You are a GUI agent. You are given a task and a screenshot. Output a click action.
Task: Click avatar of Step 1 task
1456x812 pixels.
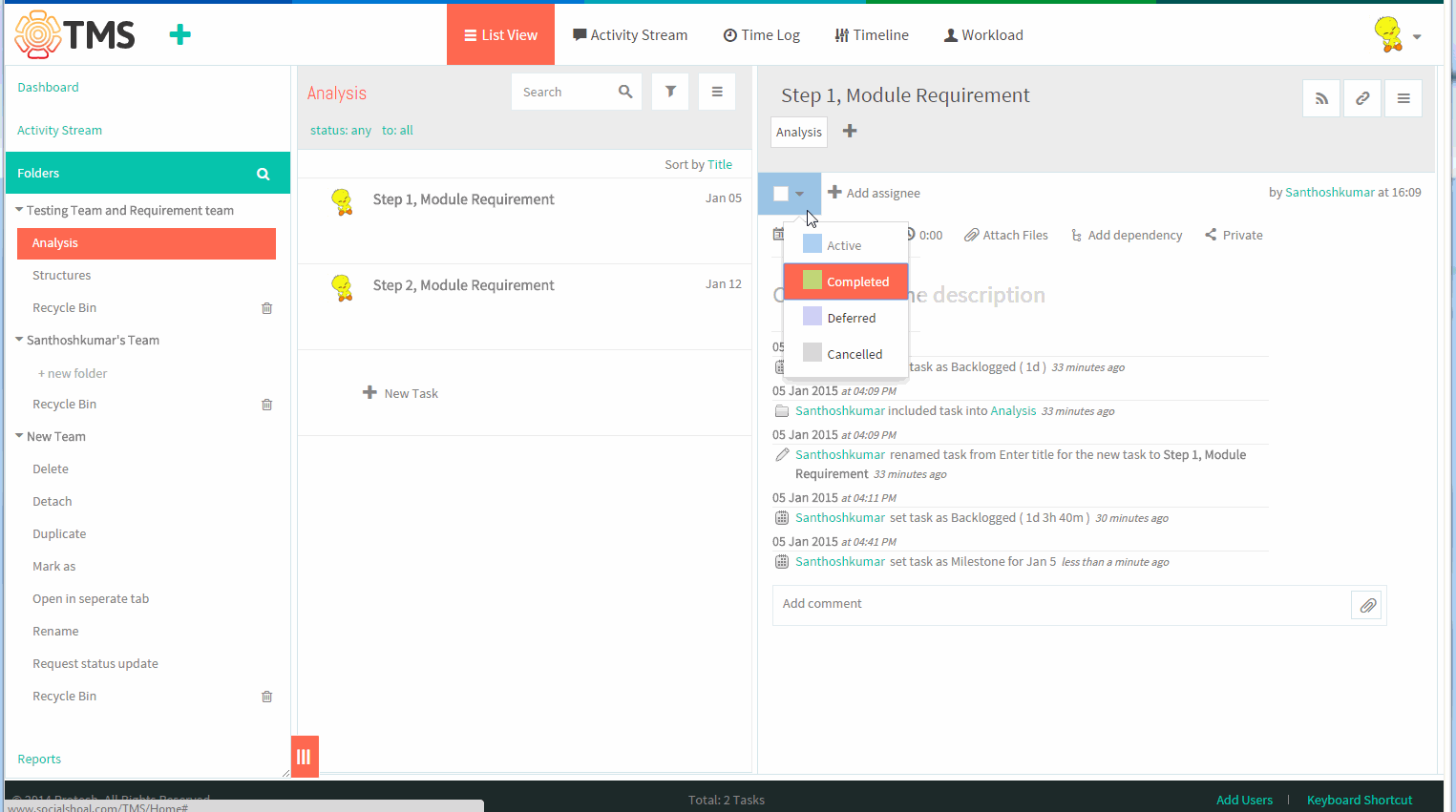(x=342, y=201)
